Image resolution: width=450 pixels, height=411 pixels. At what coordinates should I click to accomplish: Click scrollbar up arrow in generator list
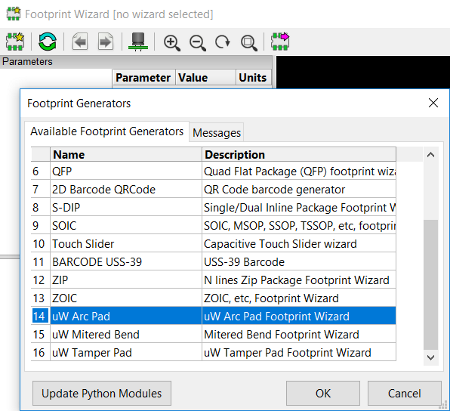click(431, 155)
